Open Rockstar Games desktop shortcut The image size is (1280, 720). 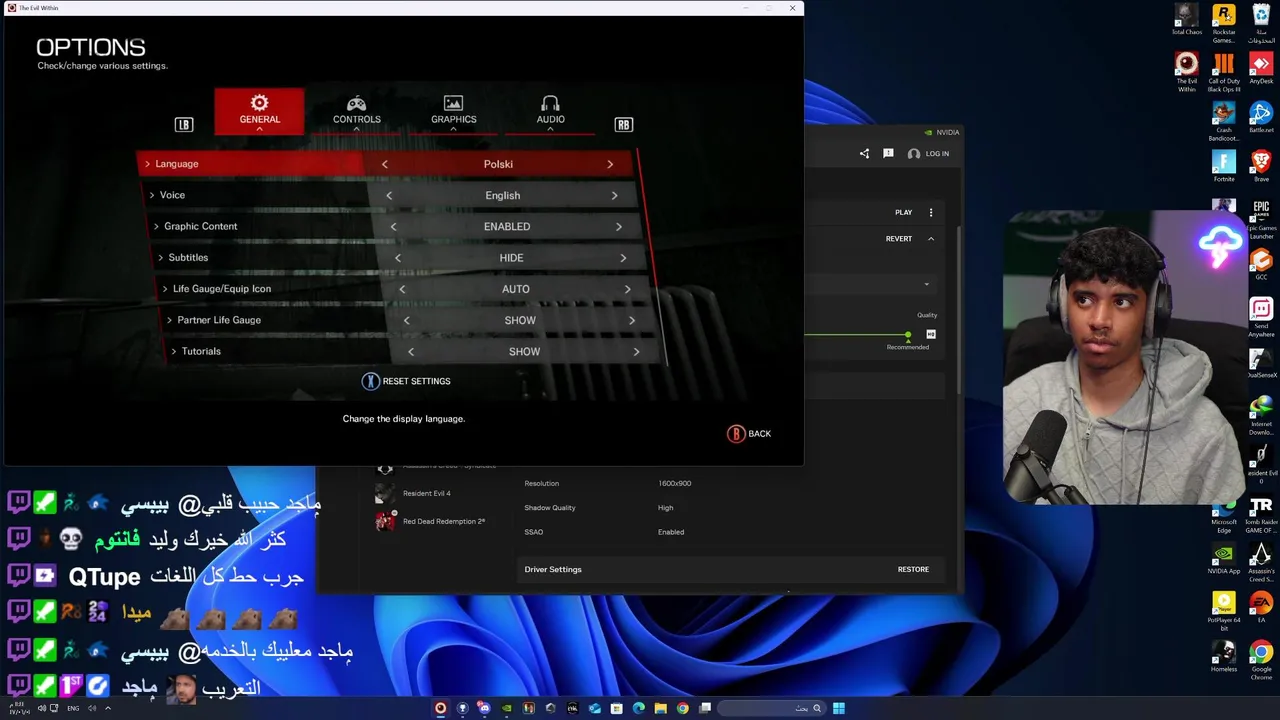[x=1224, y=23]
